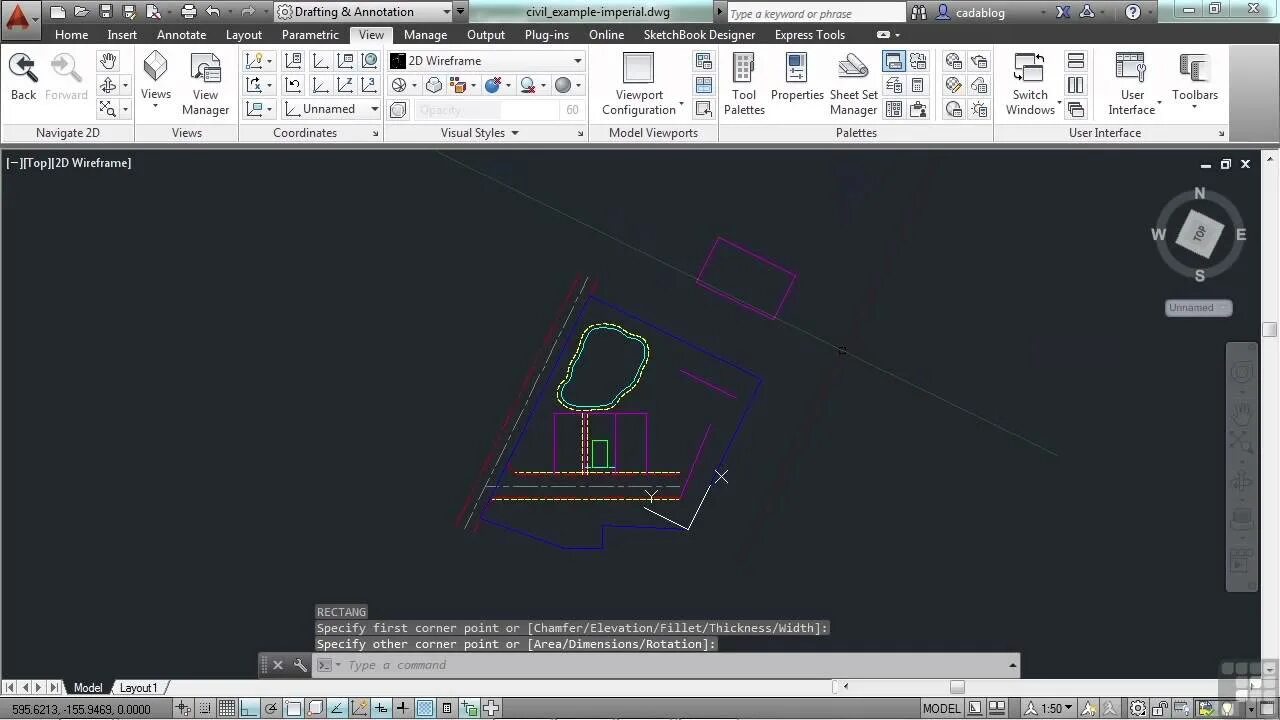Click the horizontal scrollbar thumb
This screenshot has height=720, width=1280.
tap(957, 687)
